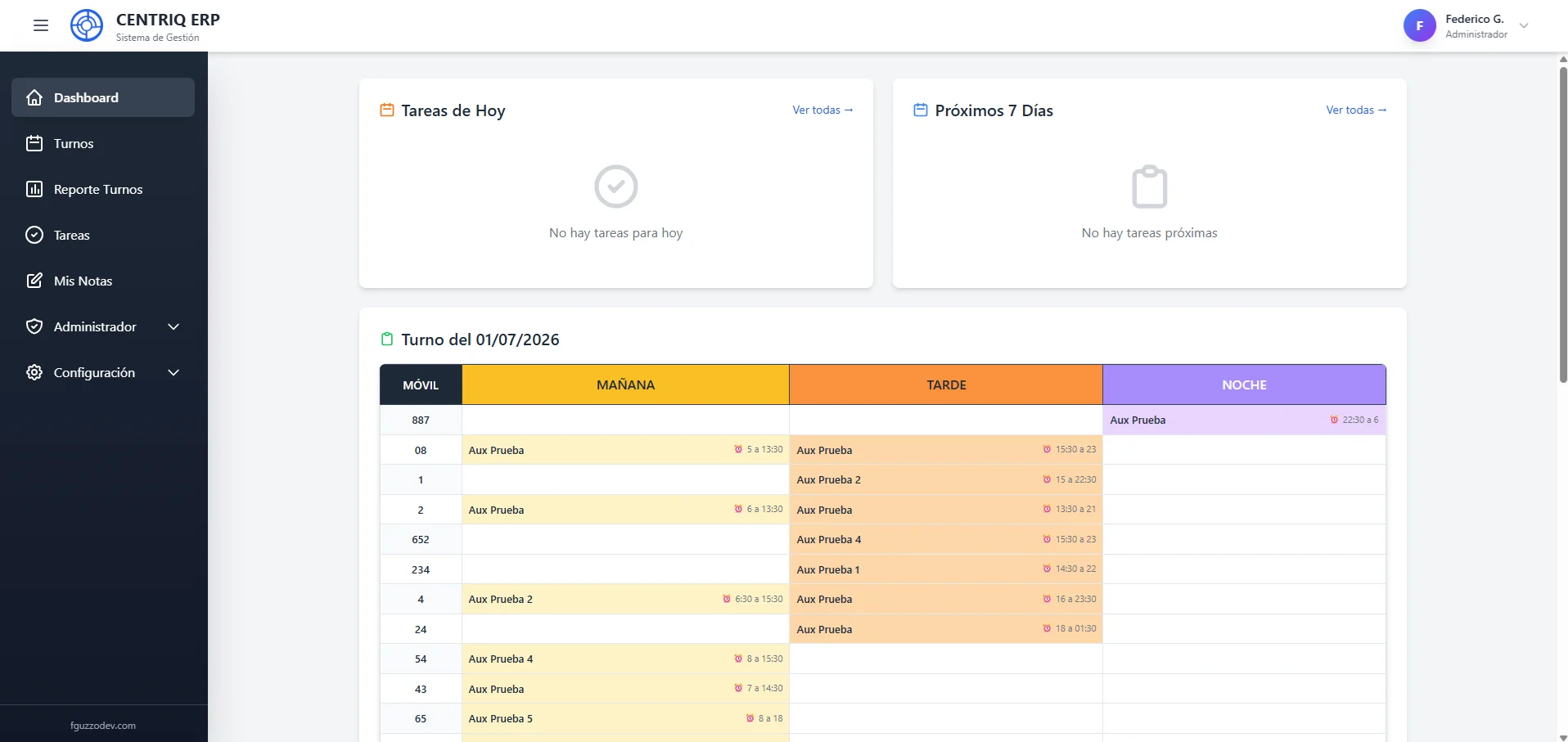Click the Centriq ERP target logo
This screenshot has width=1568, height=742.
[x=87, y=25]
